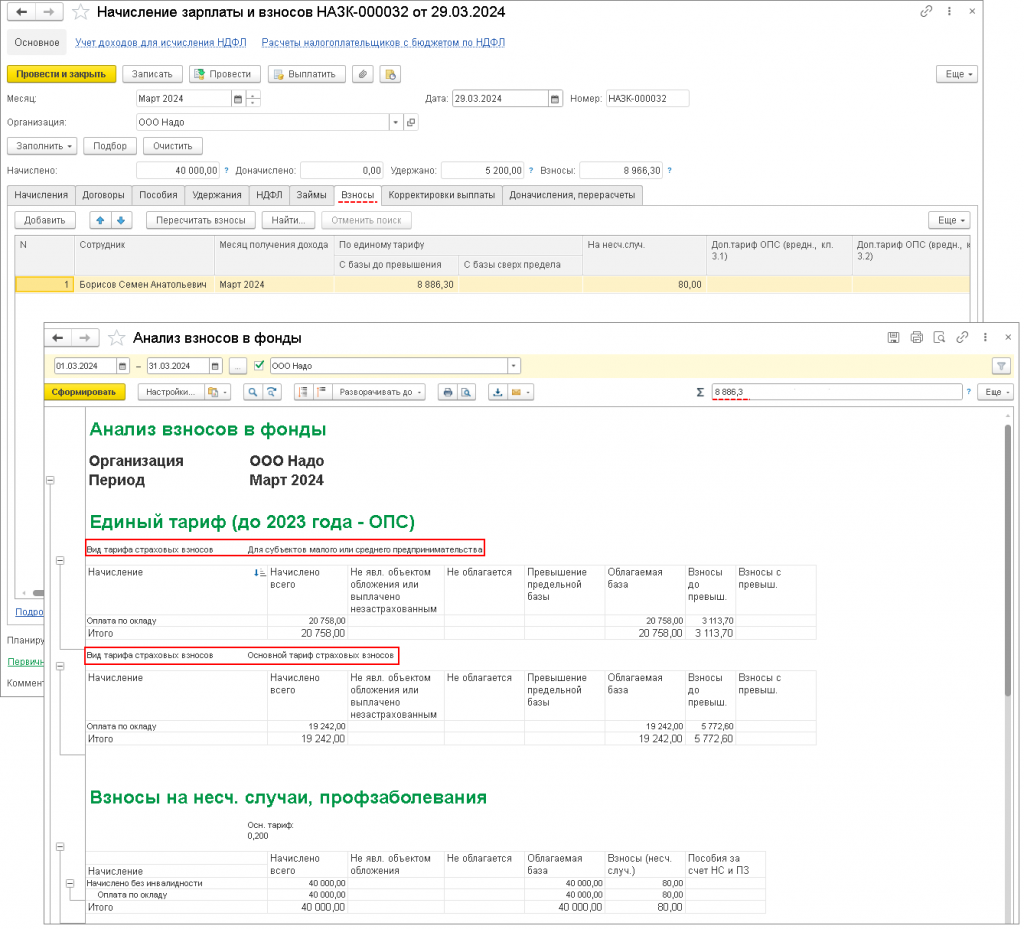Send the report by email envelope icon
This screenshot has height=929, width=1024.
pyautogui.click(x=520, y=392)
